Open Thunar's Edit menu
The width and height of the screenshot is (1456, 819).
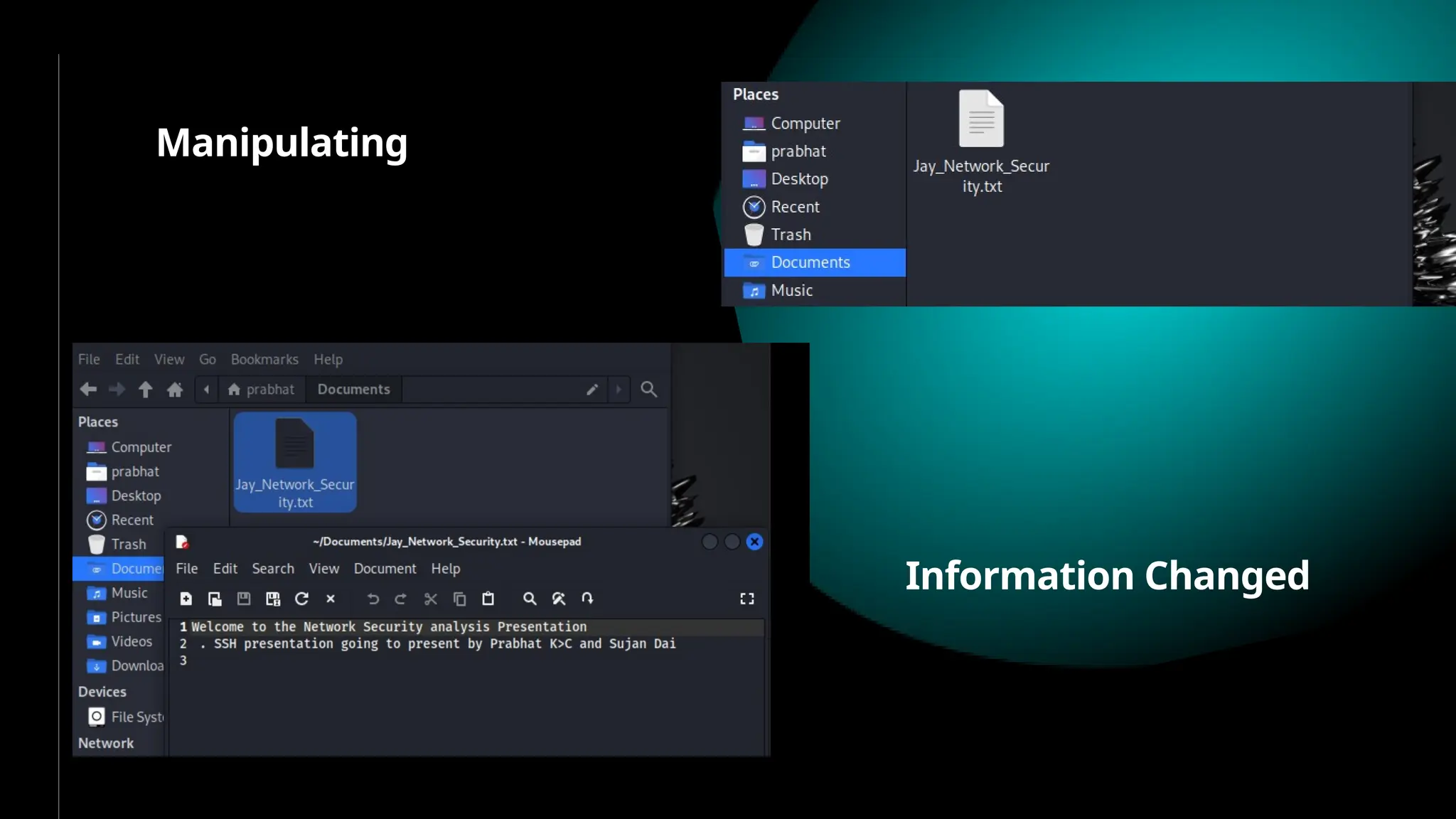point(127,359)
